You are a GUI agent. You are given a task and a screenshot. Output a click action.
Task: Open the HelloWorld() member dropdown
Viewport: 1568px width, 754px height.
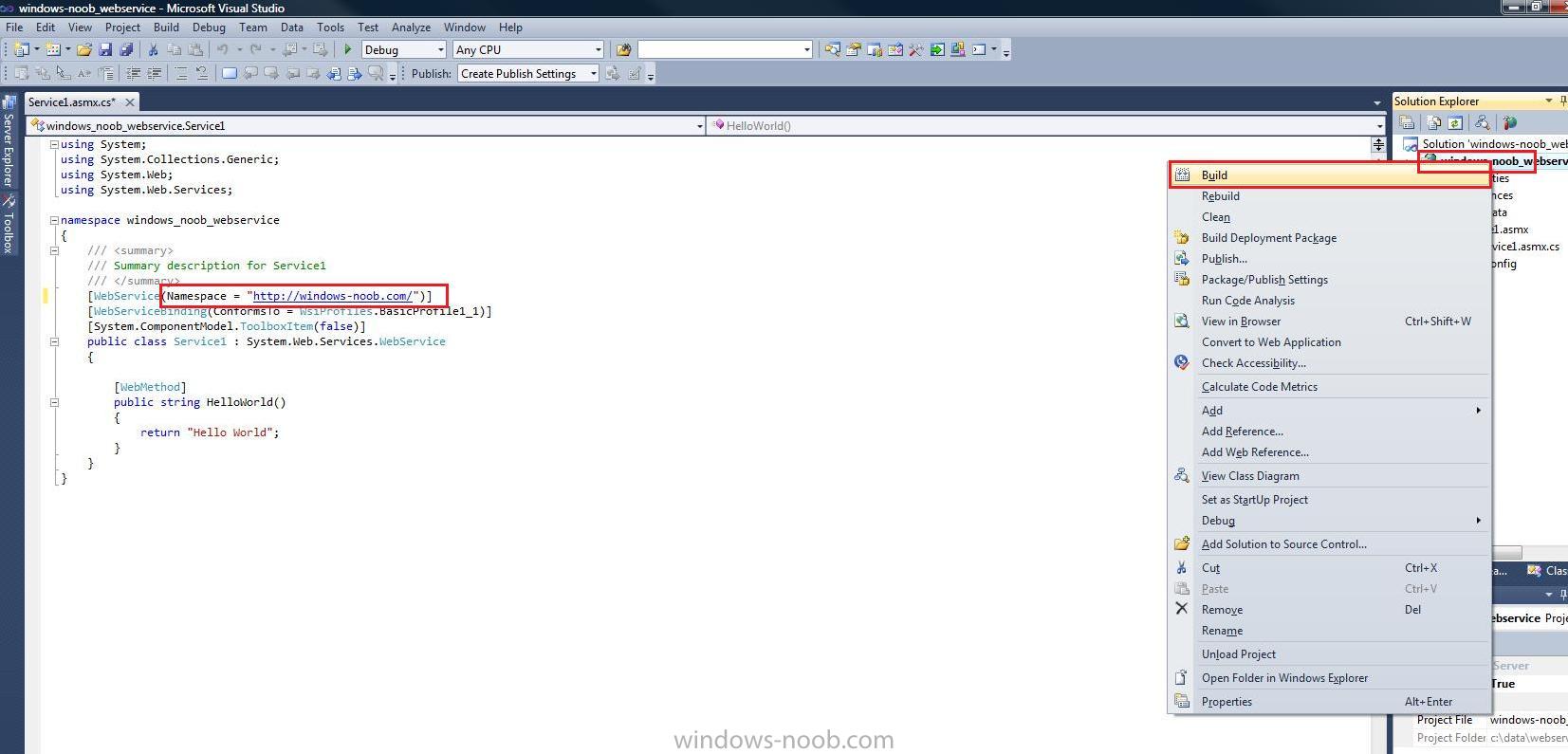coord(1379,125)
